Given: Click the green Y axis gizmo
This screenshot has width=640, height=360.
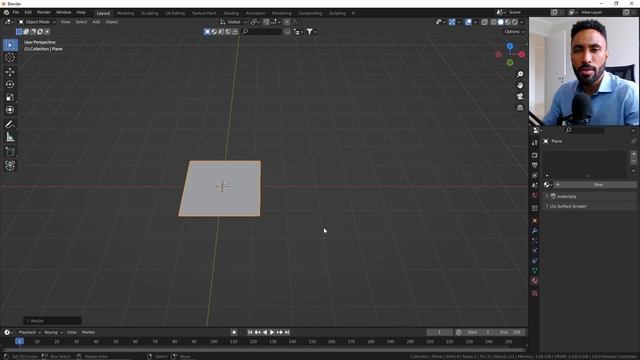Looking at the screenshot, I should (x=510, y=63).
